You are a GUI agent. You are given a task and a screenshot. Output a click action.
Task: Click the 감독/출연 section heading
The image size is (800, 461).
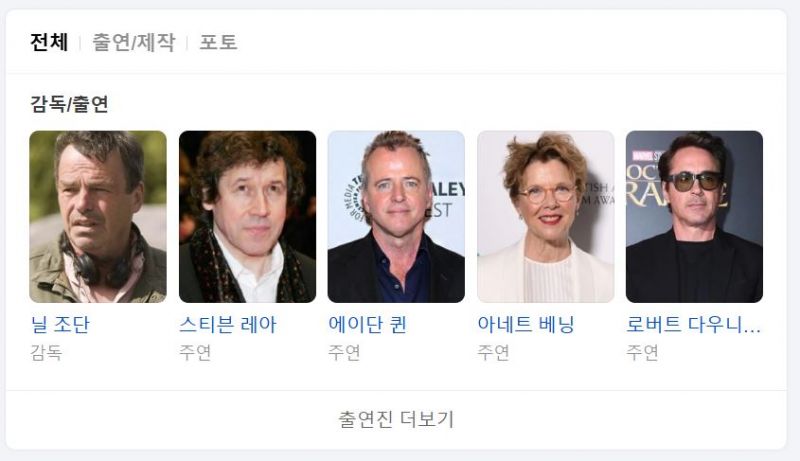pyautogui.click(x=69, y=104)
